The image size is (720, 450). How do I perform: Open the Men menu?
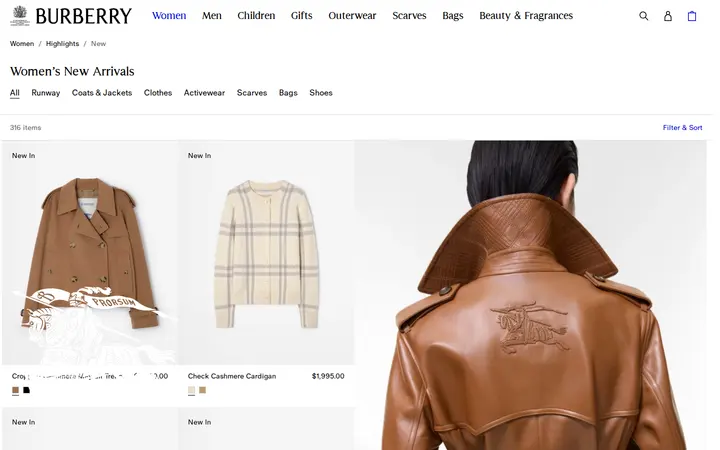(212, 16)
